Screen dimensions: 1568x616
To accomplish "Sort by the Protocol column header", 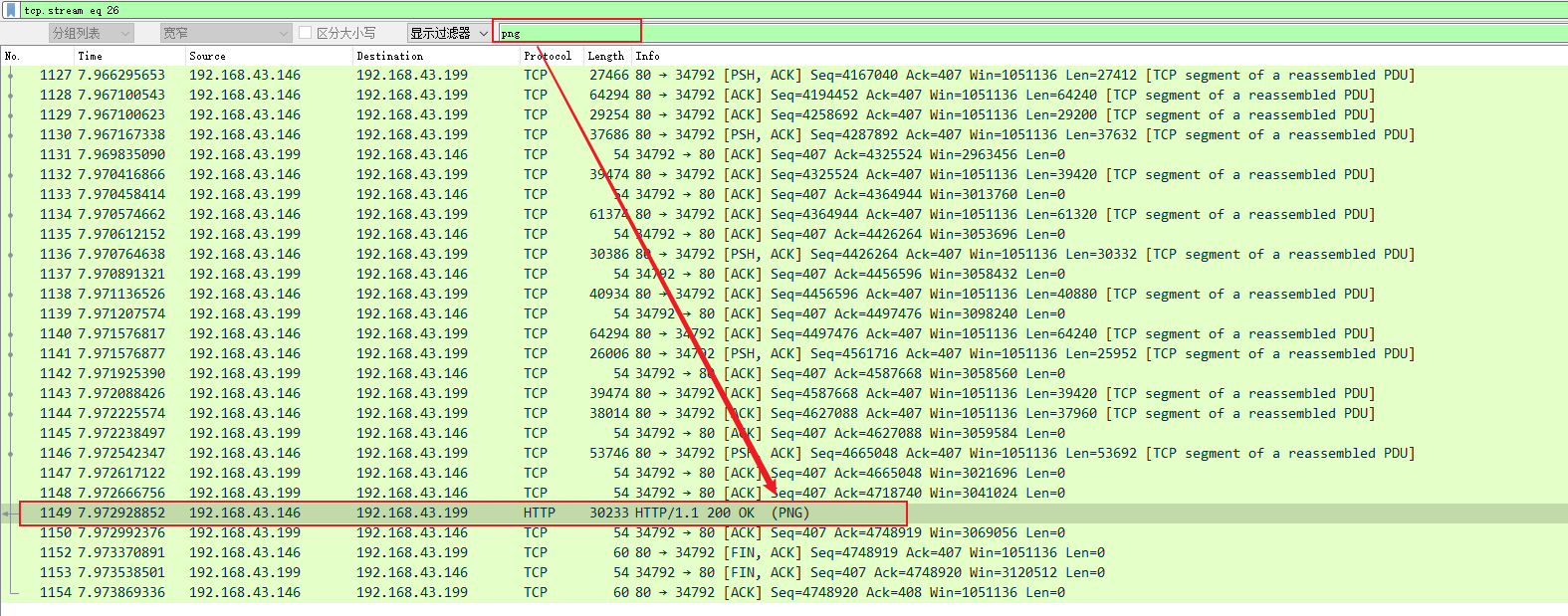I will click(548, 56).
